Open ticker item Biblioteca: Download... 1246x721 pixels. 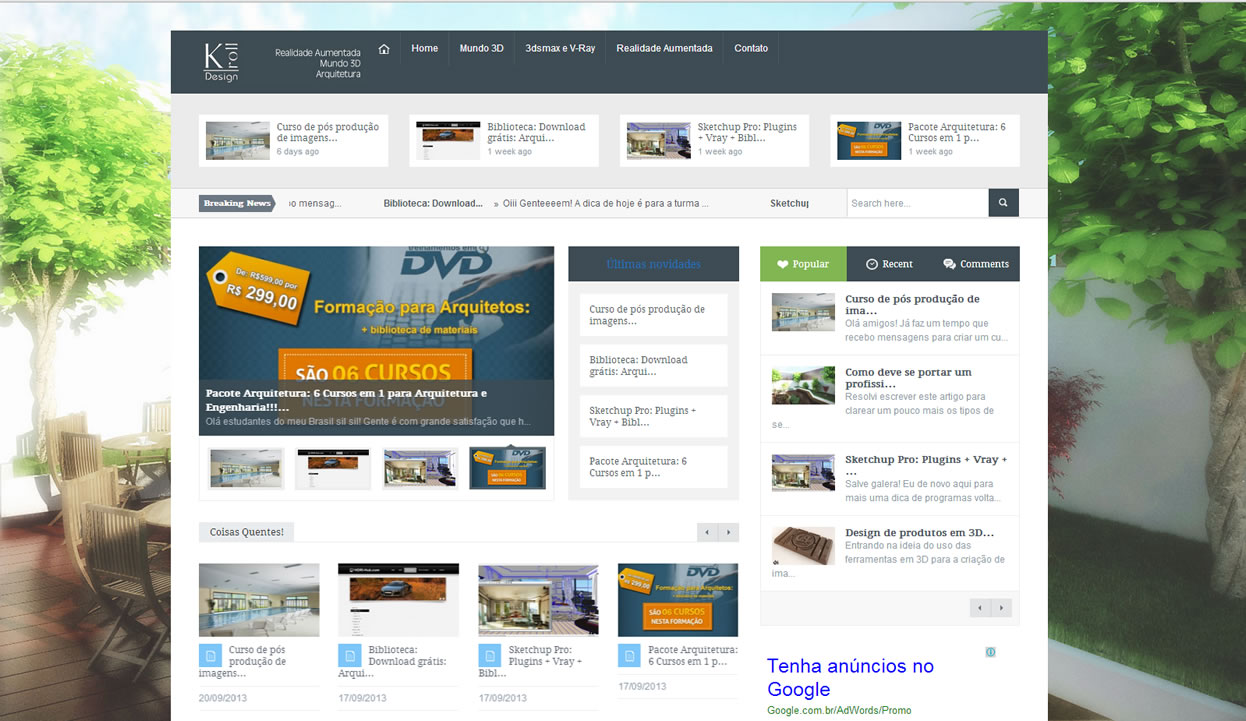pyautogui.click(x=433, y=203)
